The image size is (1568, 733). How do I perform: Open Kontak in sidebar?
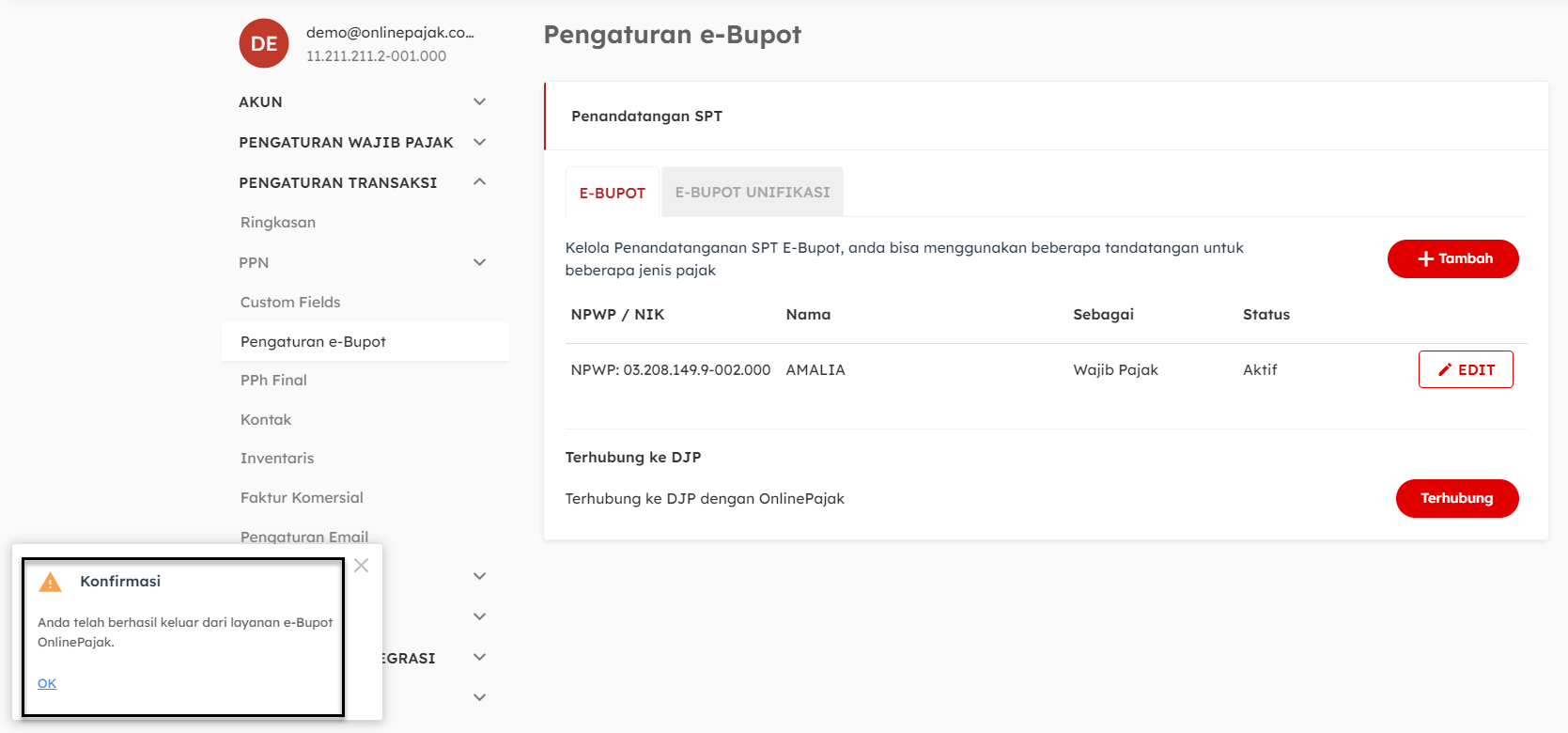point(266,419)
